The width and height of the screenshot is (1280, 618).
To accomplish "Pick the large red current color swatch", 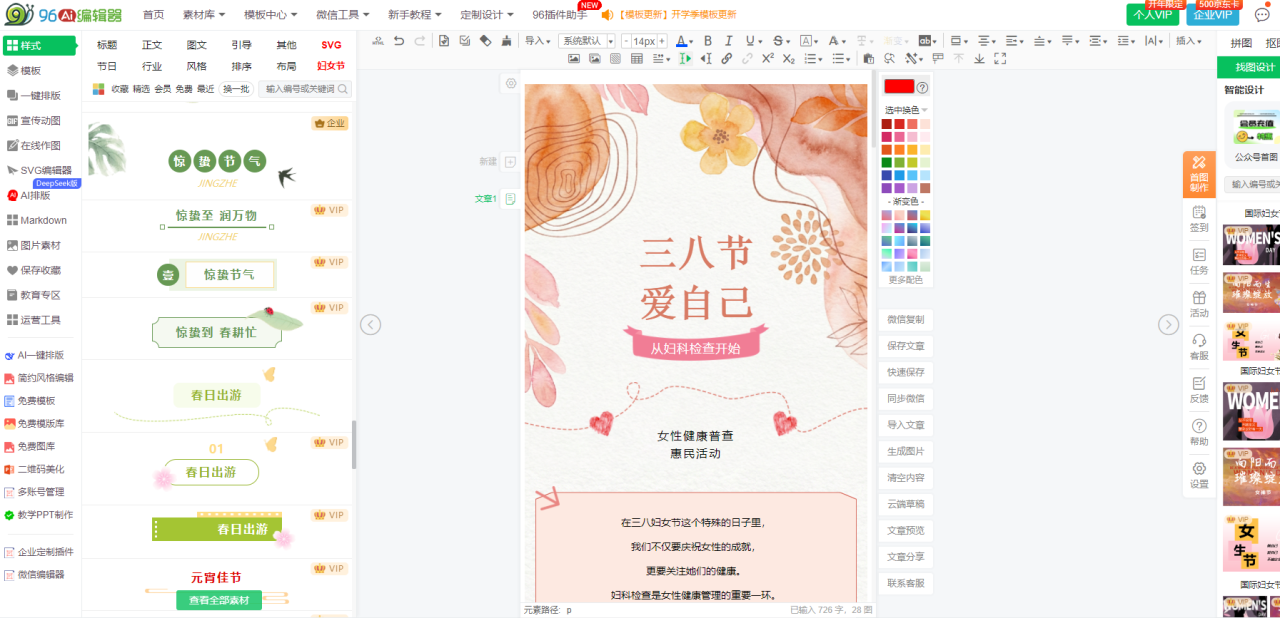I will [x=898, y=87].
